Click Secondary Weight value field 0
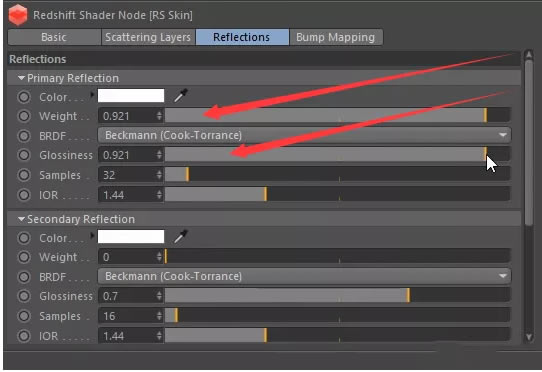542x372 pixels. click(x=127, y=257)
